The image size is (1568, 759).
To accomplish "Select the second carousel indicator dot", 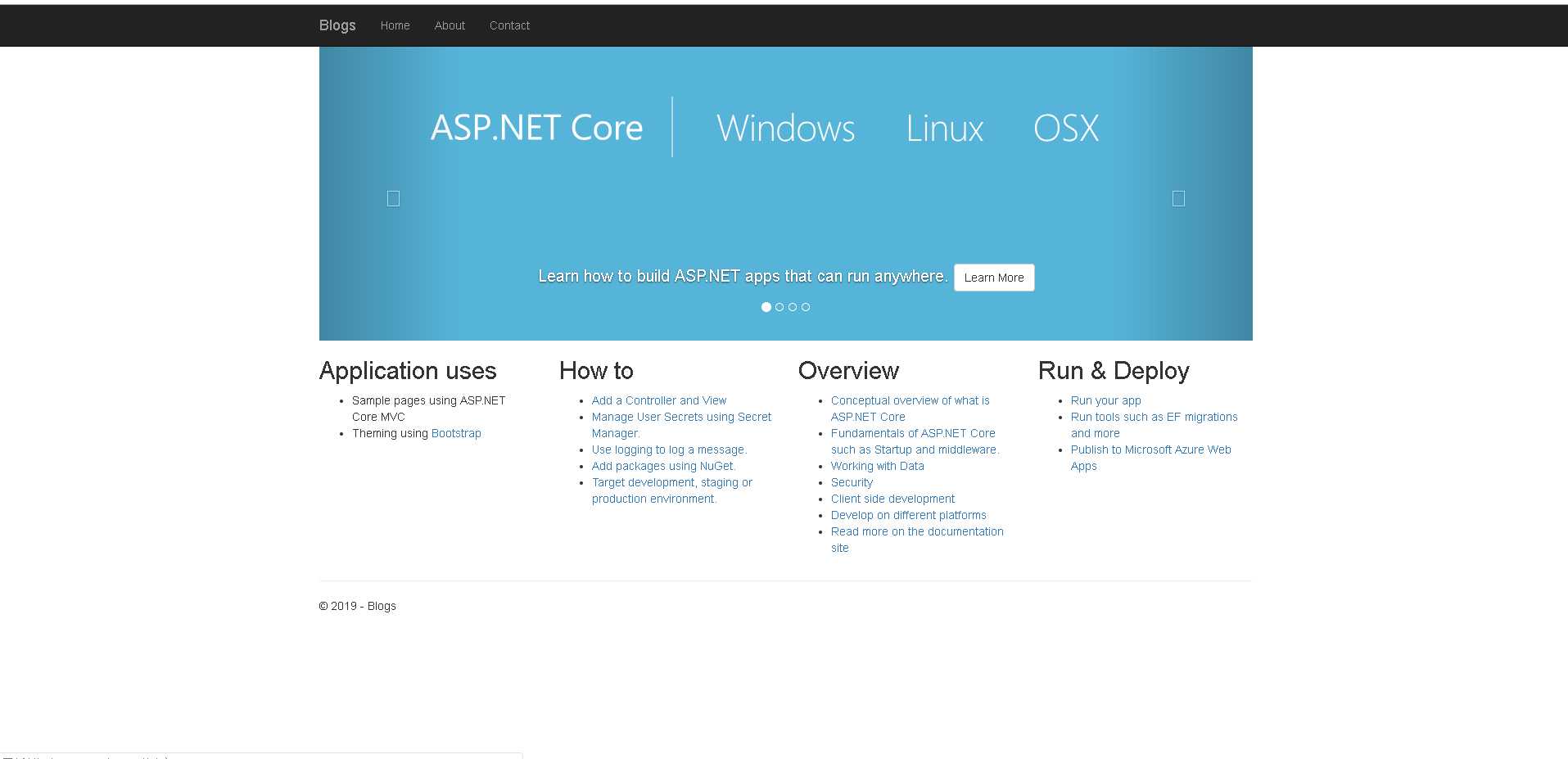I will [x=779, y=307].
